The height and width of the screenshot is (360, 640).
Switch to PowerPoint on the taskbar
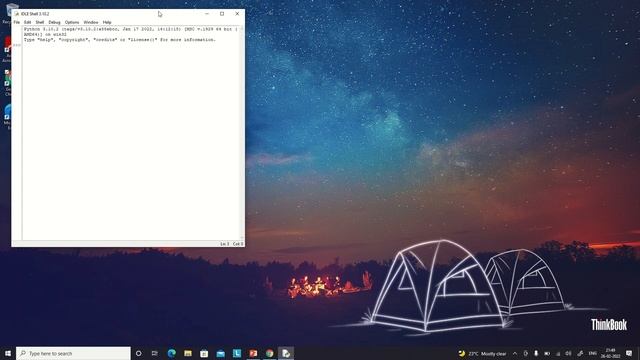pos(253,353)
